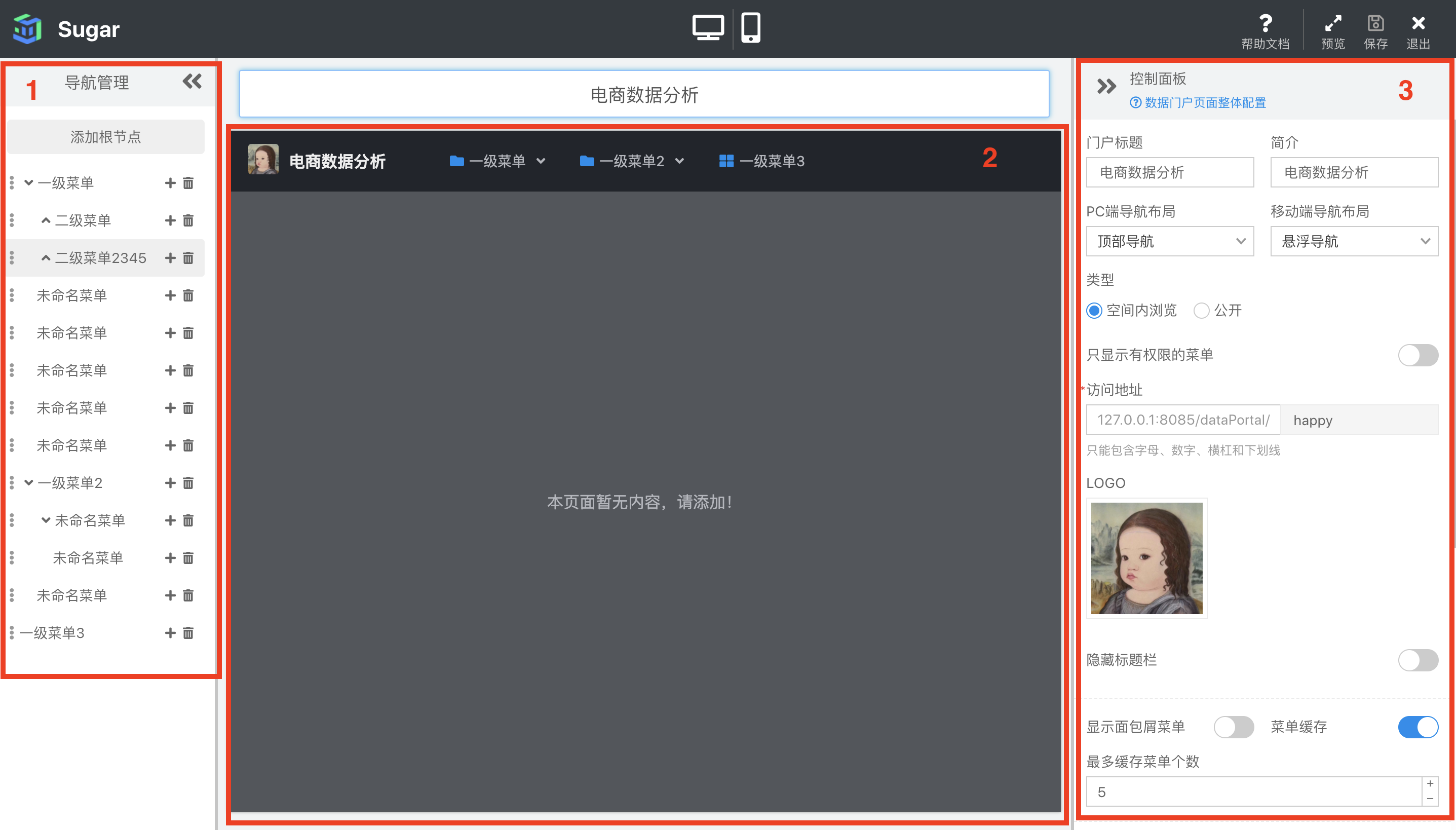Exit the editor via 退出

[1419, 31]
